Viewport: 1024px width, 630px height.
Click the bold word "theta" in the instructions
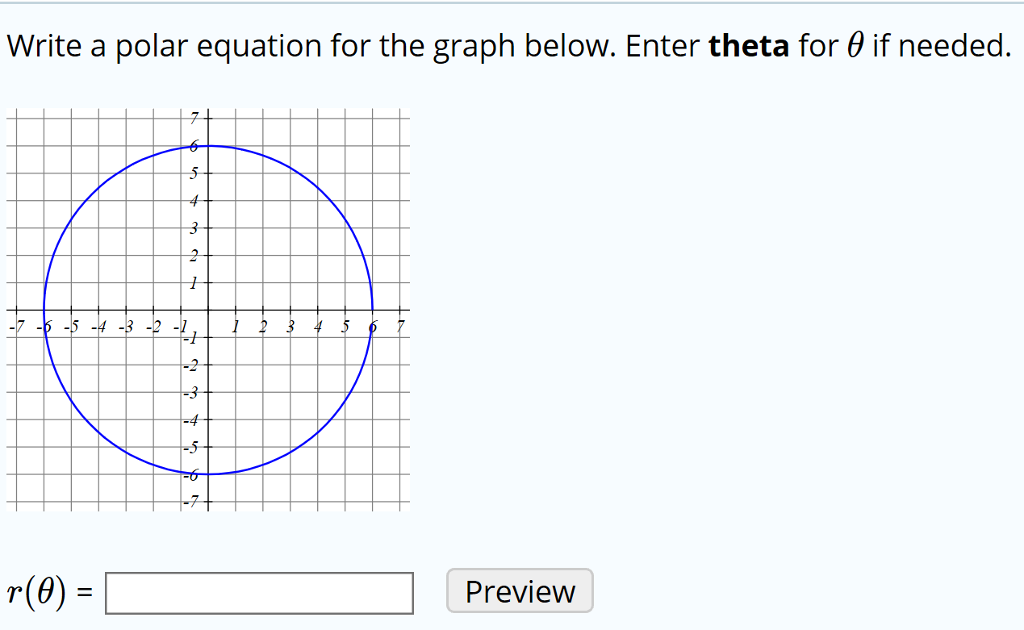tap(749, 46)
